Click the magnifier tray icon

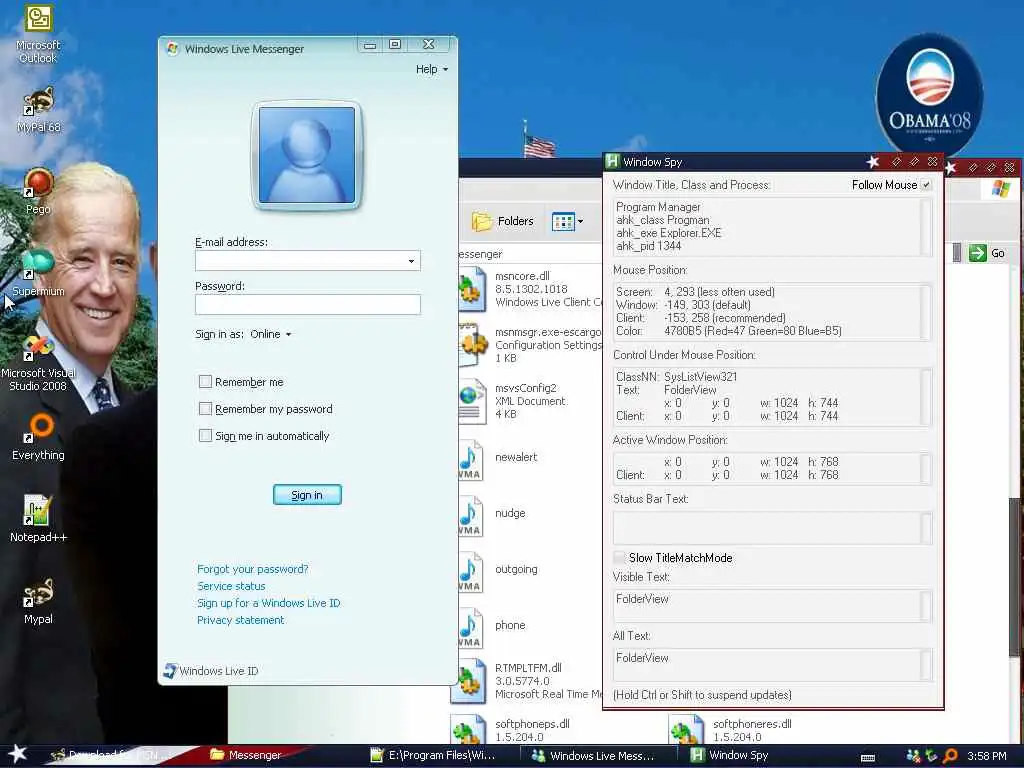tap(950, 756)
